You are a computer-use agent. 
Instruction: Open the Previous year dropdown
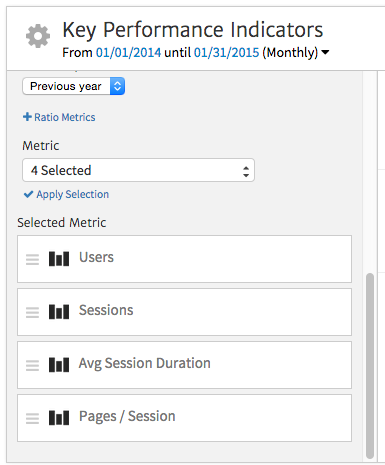coord(74,86)
